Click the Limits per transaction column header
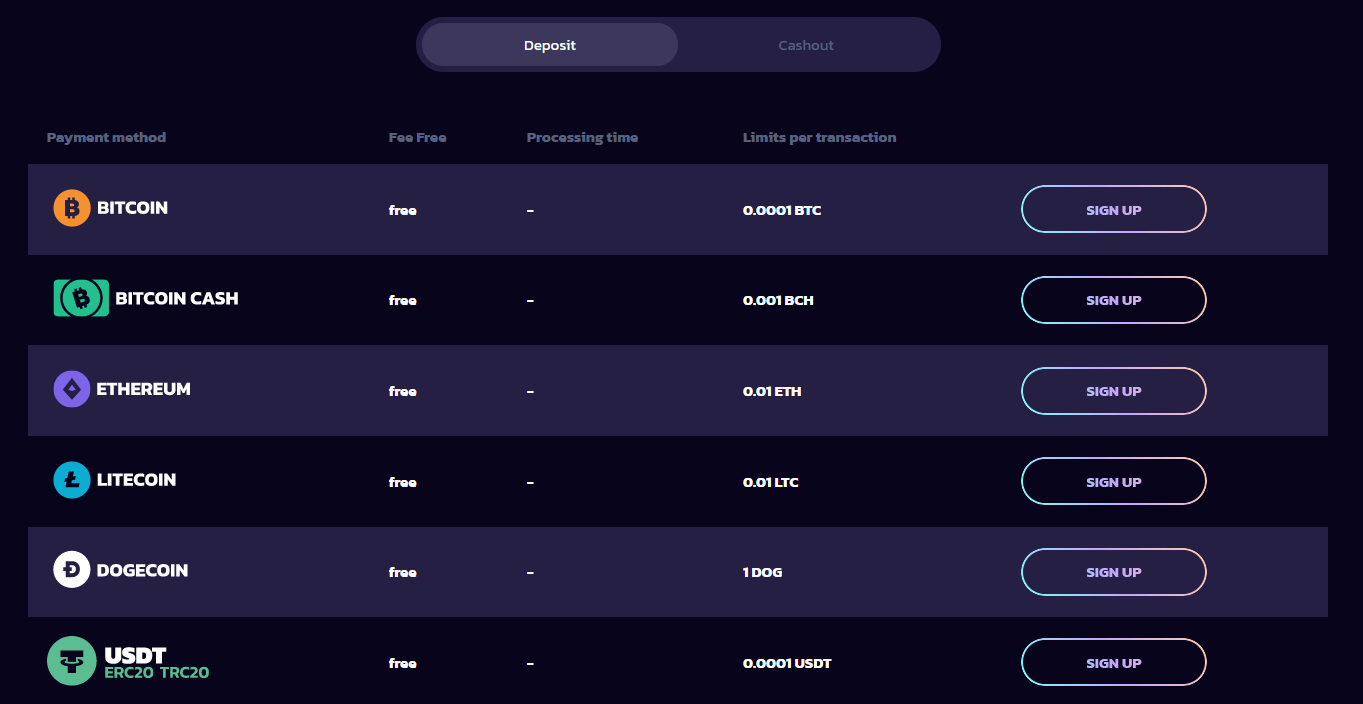The height and width of the screenshot is (704, 1363). [x=819, y=137]
